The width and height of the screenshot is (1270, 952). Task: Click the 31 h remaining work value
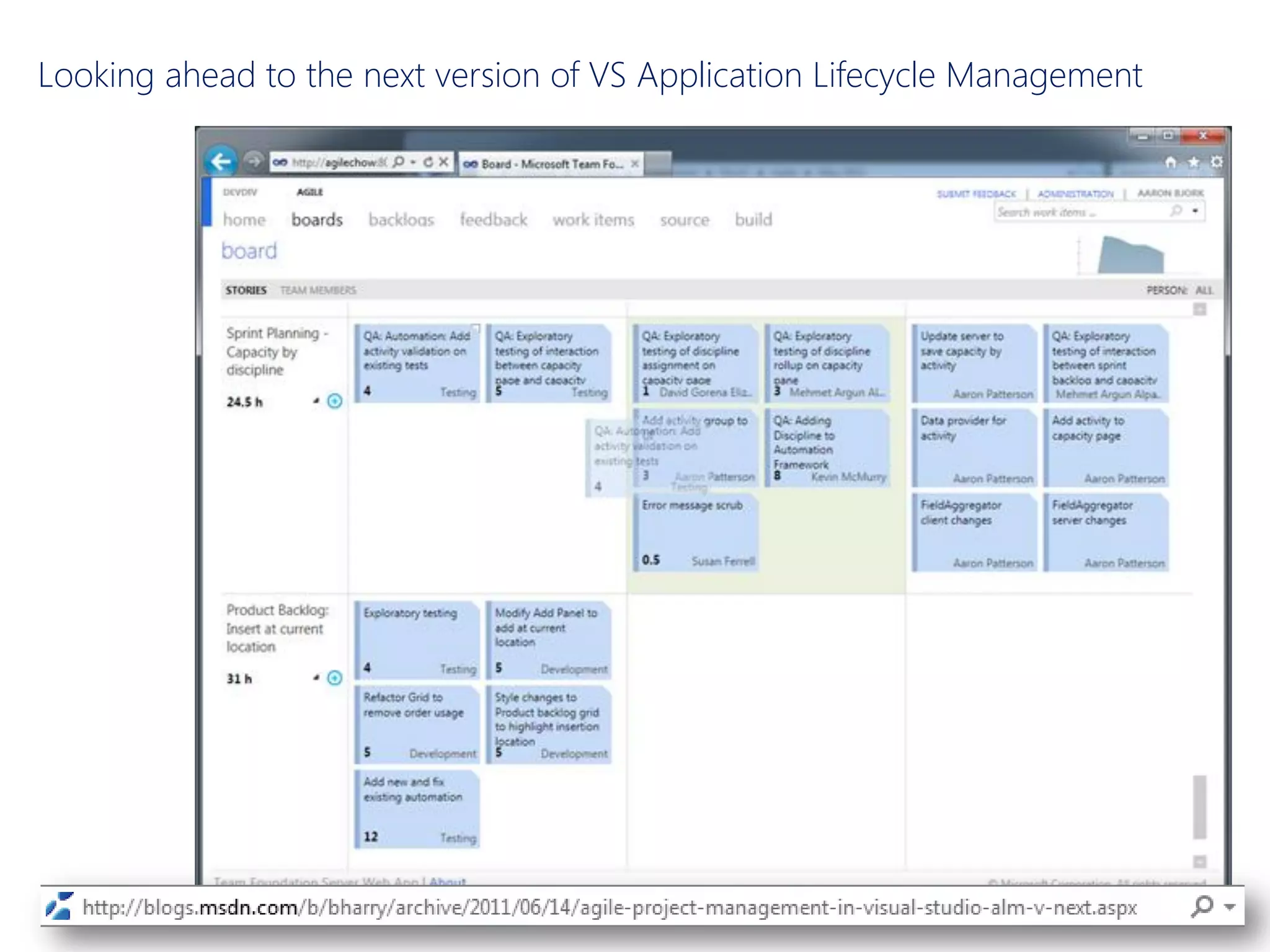239,679
